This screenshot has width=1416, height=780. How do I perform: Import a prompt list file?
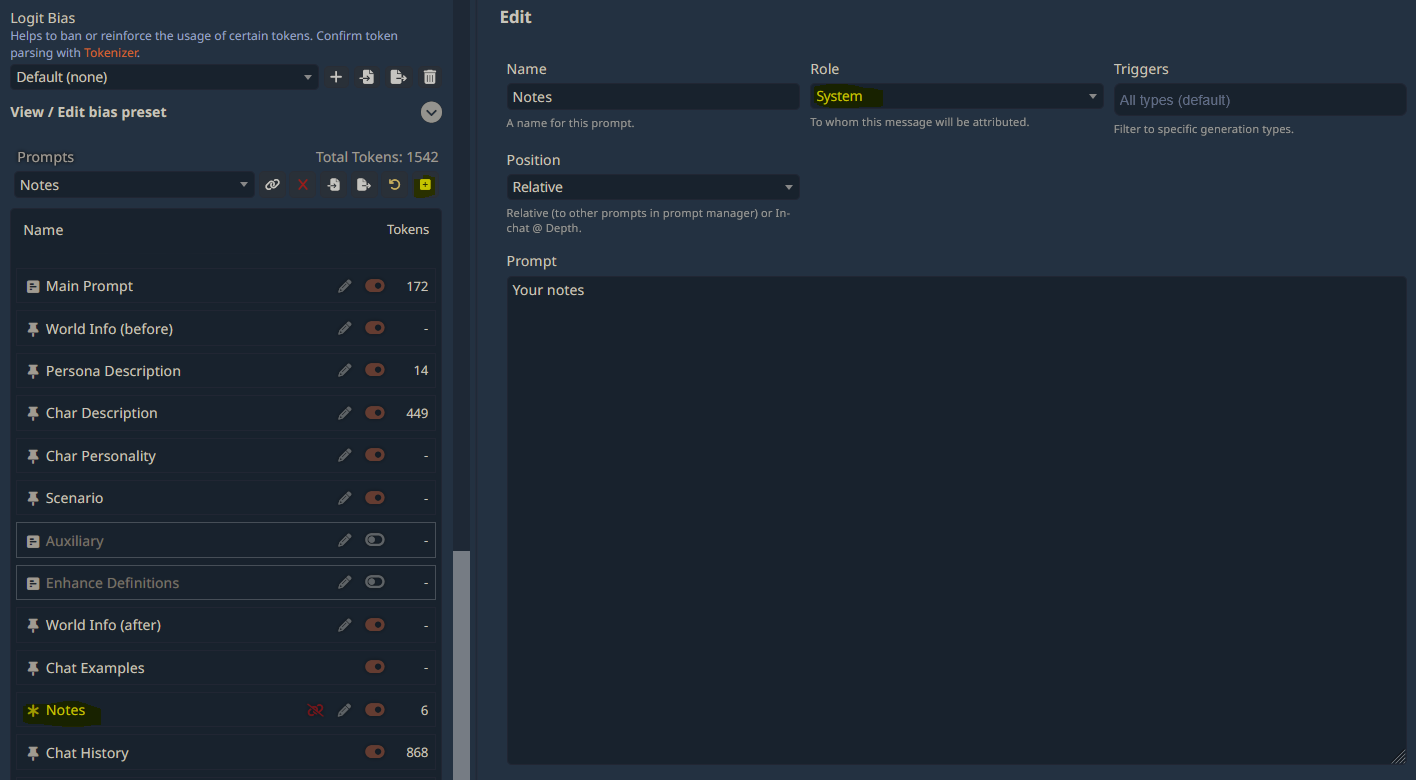(334, 185)
